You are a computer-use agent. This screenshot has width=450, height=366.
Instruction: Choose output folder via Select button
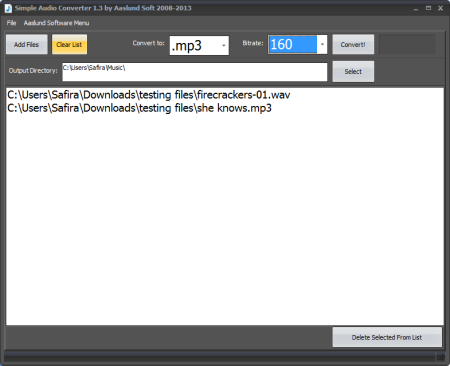353,71
